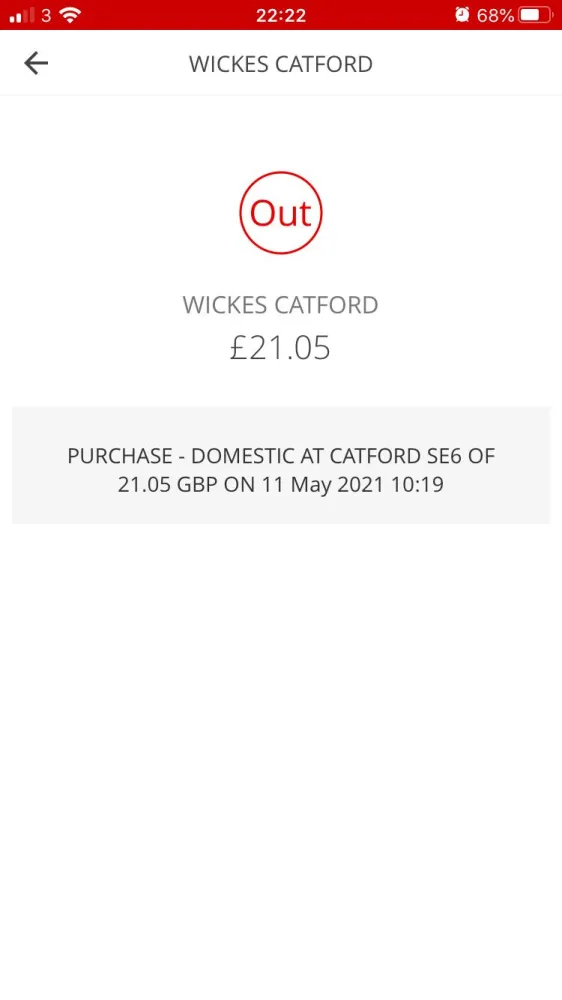This screenshot has height=1000, width=562.
Task: Tap the alarm clock status icon
Action: 462,15
